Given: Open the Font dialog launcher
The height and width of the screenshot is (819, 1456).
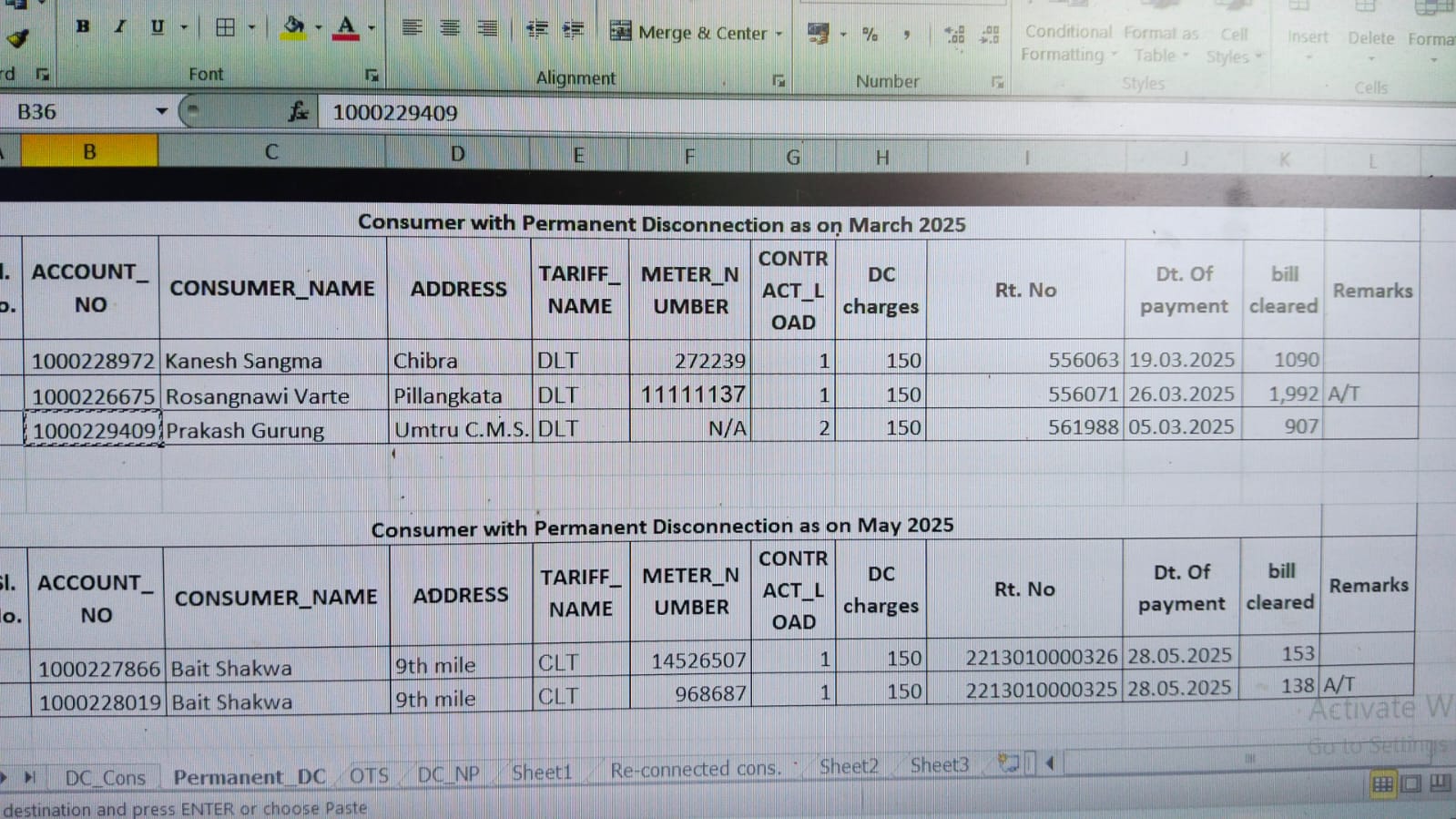Looking at the screenshot, I should (372, 75).
